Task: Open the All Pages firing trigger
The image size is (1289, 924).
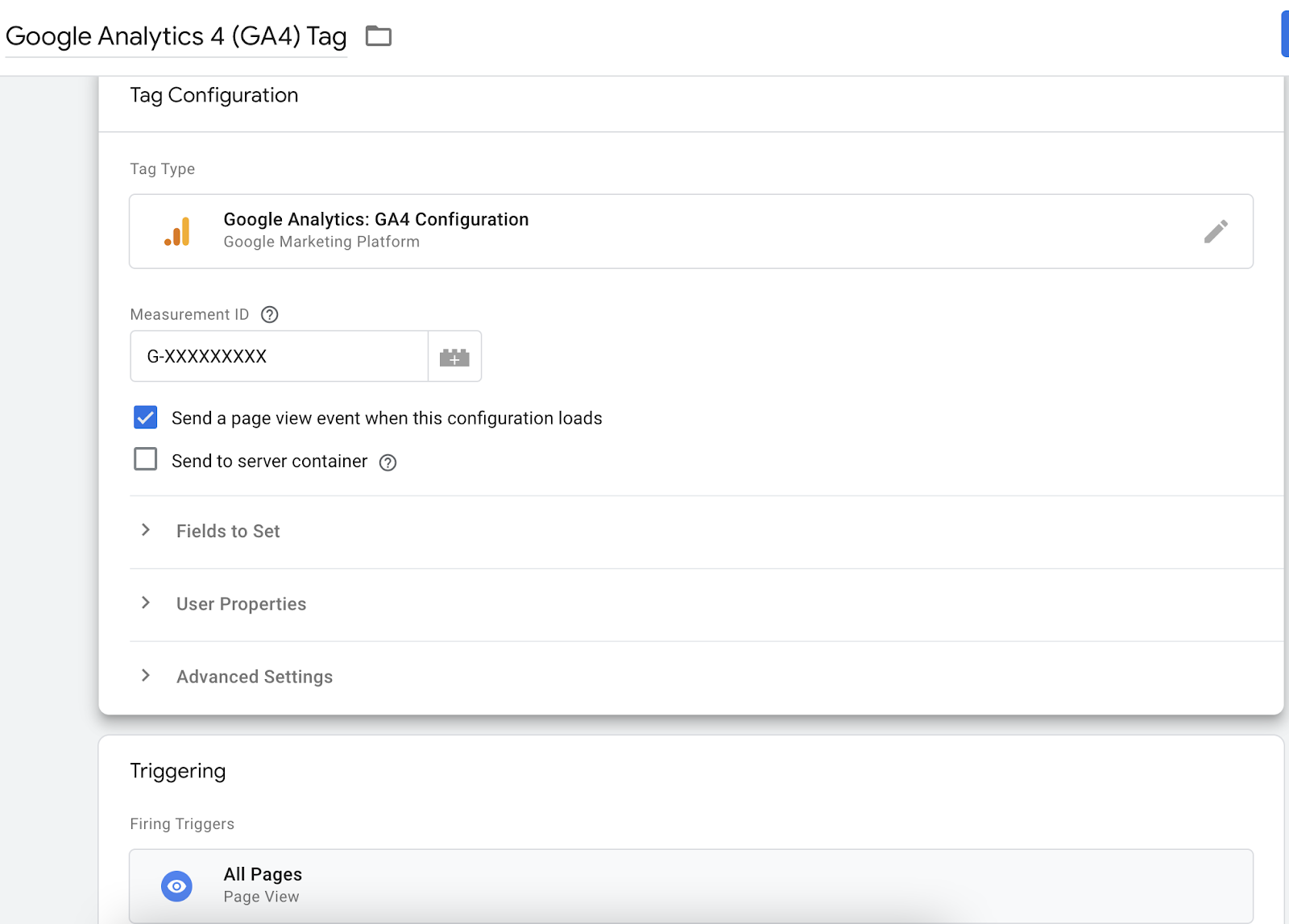Action: click(691, 886)
